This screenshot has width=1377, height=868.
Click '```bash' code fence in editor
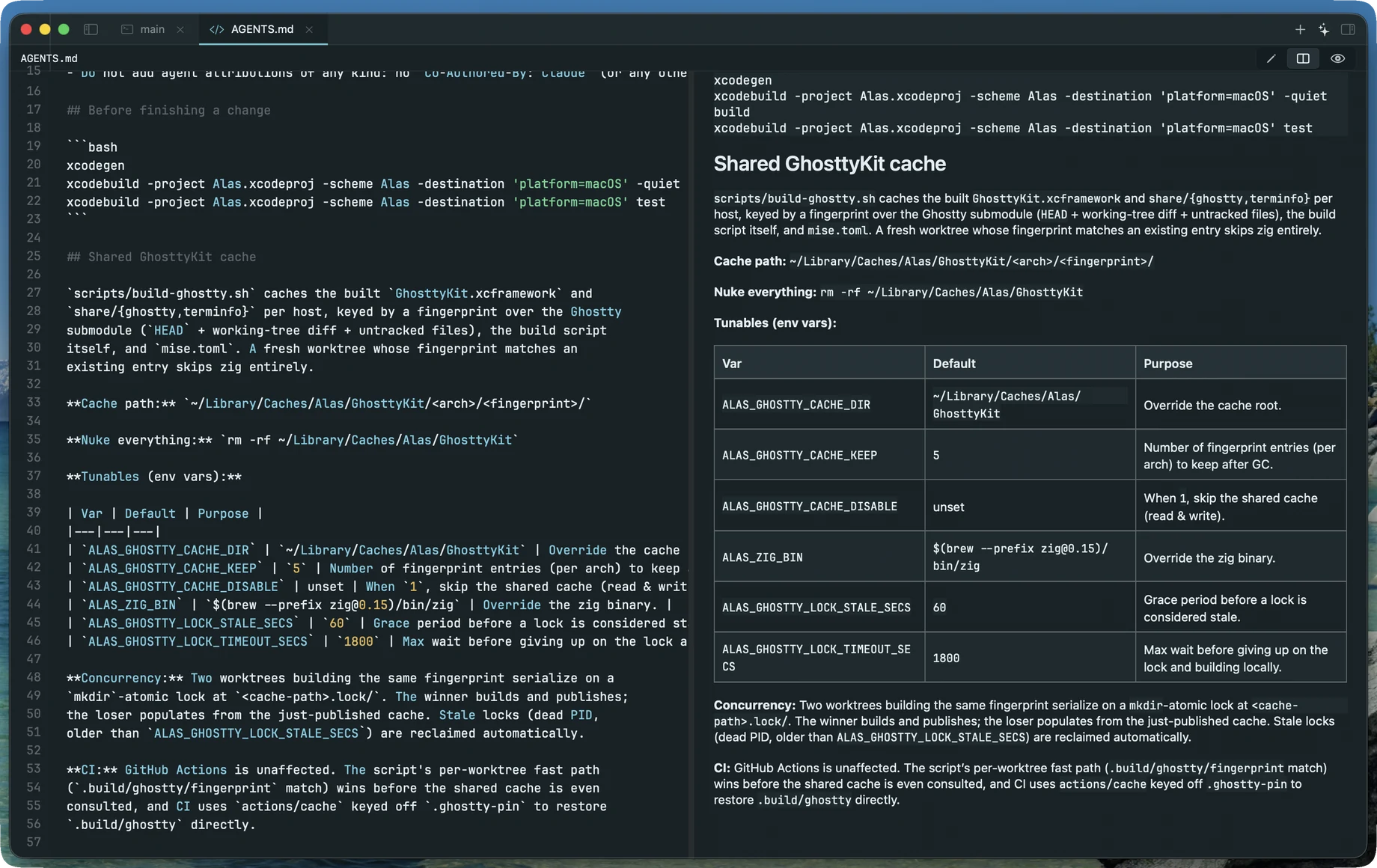(x=92, y=147)
